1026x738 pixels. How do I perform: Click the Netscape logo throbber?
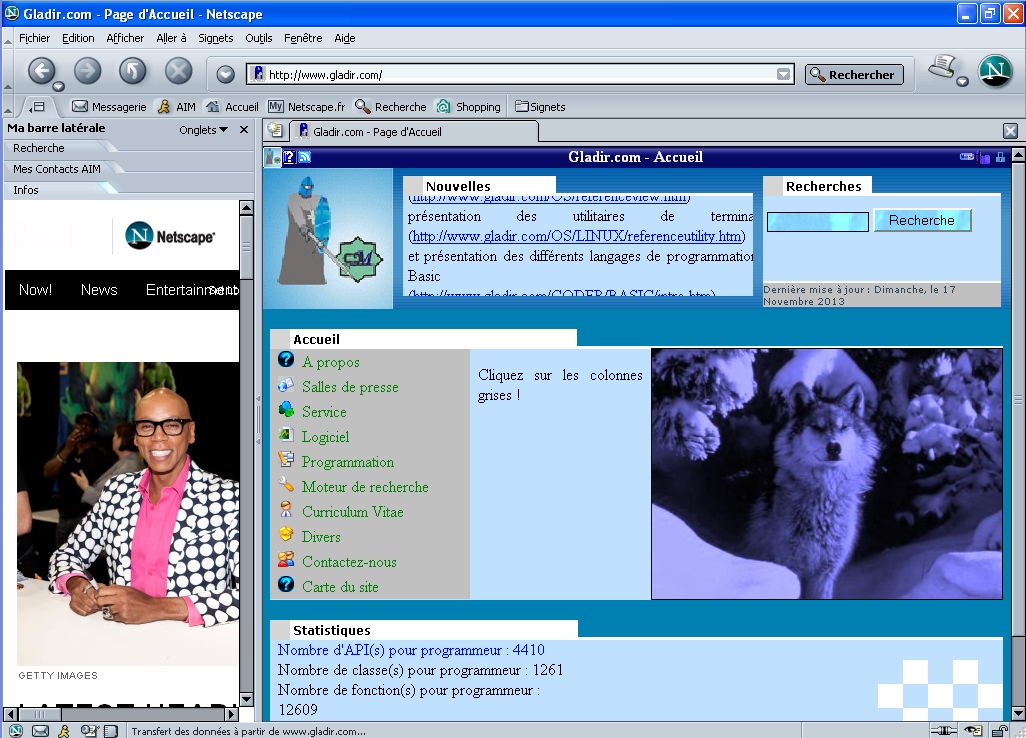click(x=994, y=72)
